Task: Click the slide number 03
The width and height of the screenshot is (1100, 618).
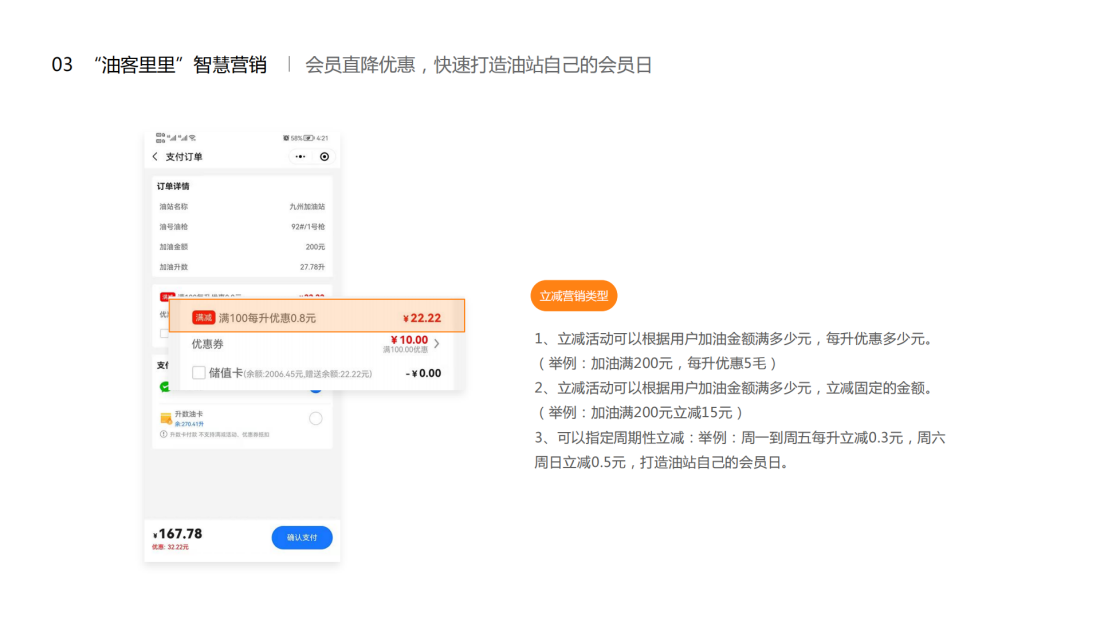Action: click(x=62, y=65)
